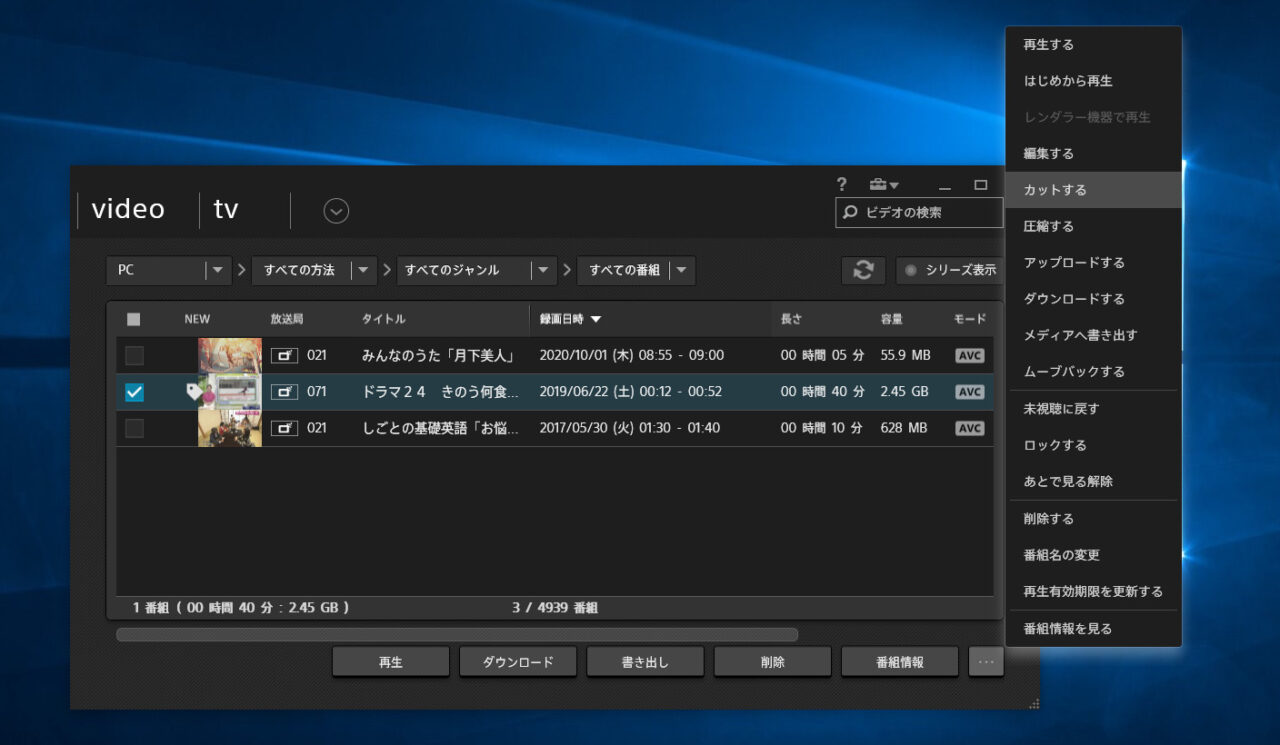Image resolution: width=1280 pixels, height=745 pixels.
Task: Click the broadcast icon beside channel 071
Action: pyautogui.click(x=284, y=392)
